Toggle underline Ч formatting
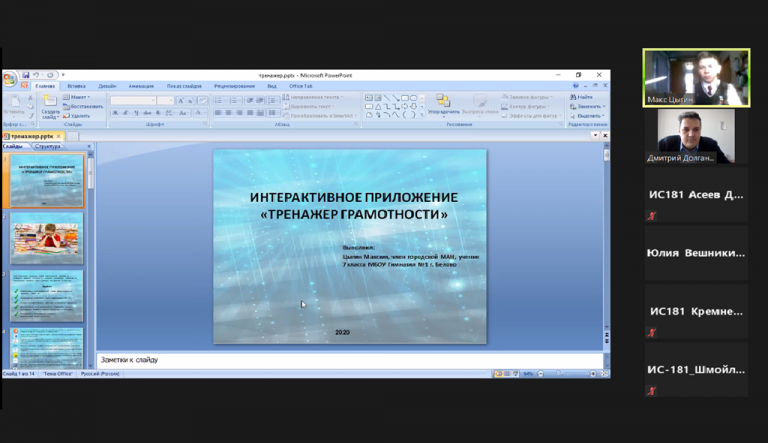The width and height of the screenshot is (768, 443). point(136,113)
